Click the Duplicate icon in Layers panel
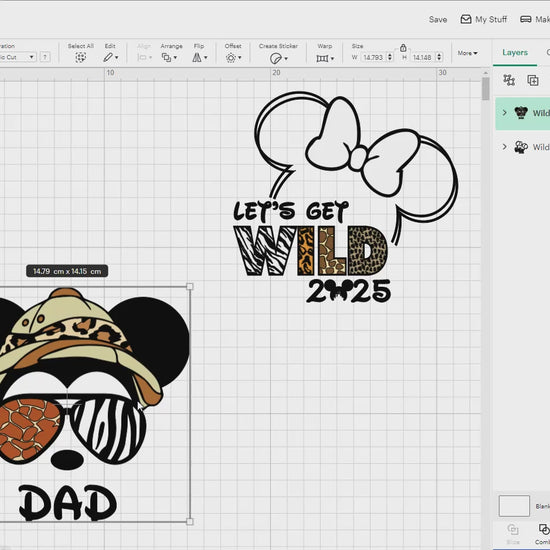 (x=533, y=80)
